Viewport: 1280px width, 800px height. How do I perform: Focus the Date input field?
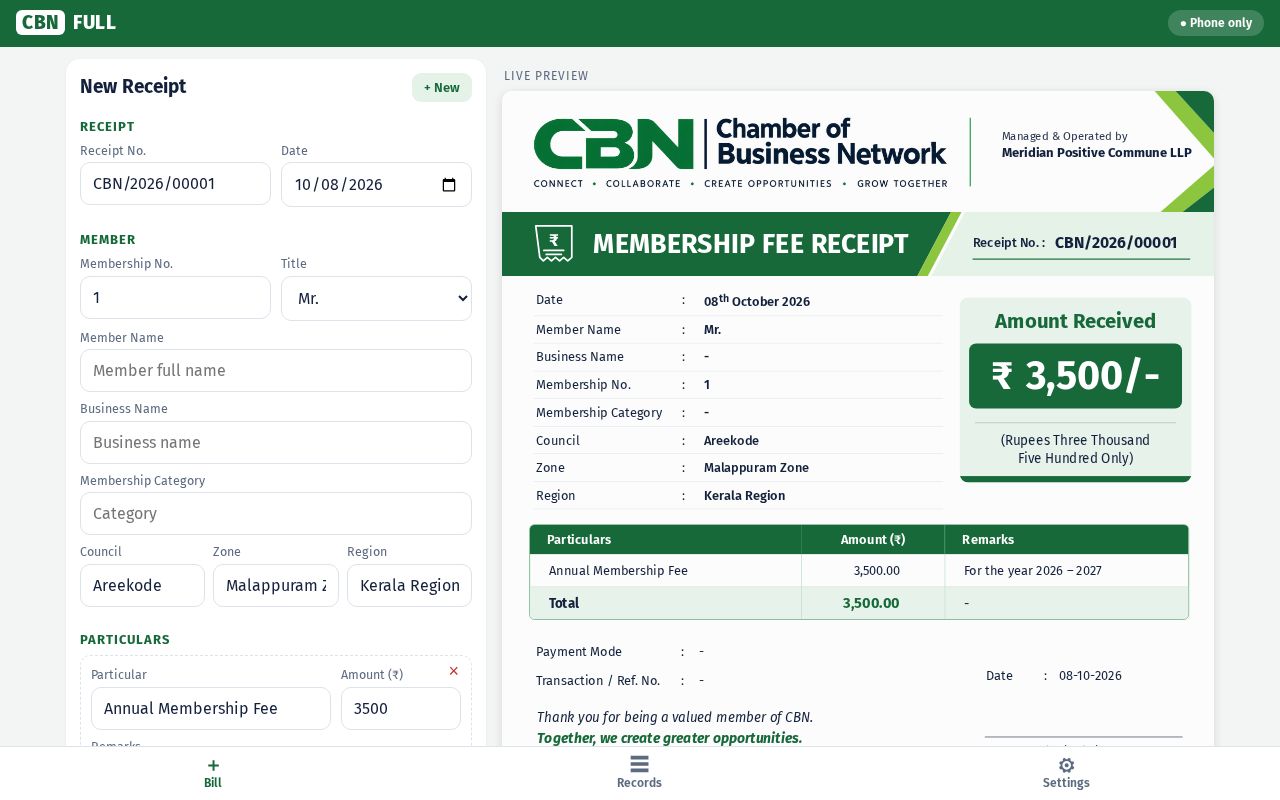[376, 185]
